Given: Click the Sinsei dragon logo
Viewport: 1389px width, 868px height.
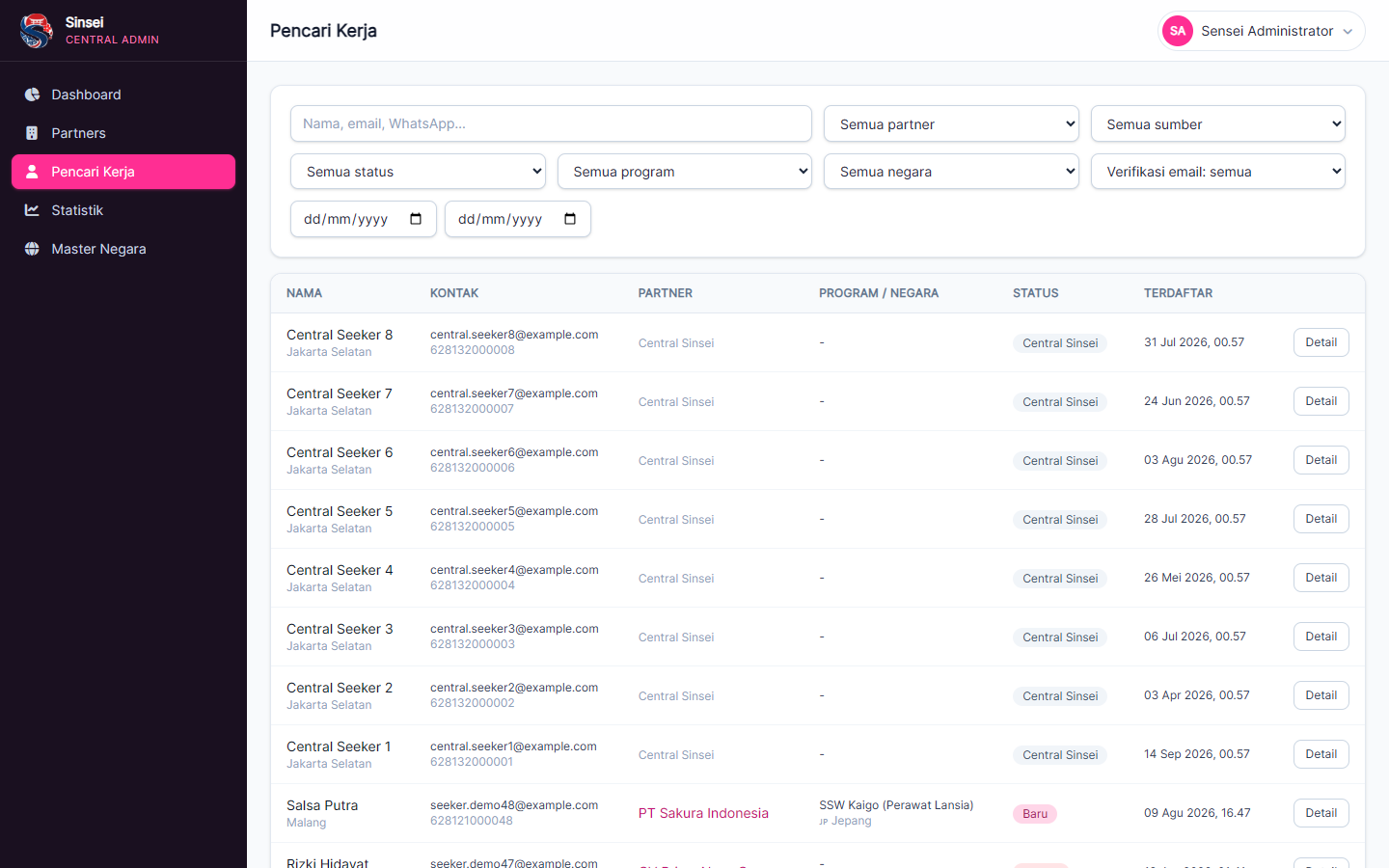Looking at the screenshot, I should (36, 31).
